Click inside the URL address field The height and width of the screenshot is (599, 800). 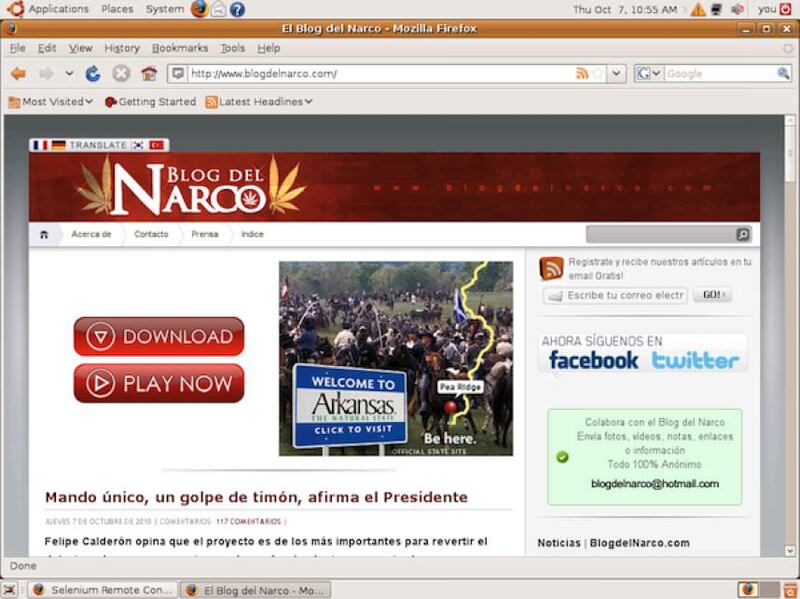click(x=380, y=73)
